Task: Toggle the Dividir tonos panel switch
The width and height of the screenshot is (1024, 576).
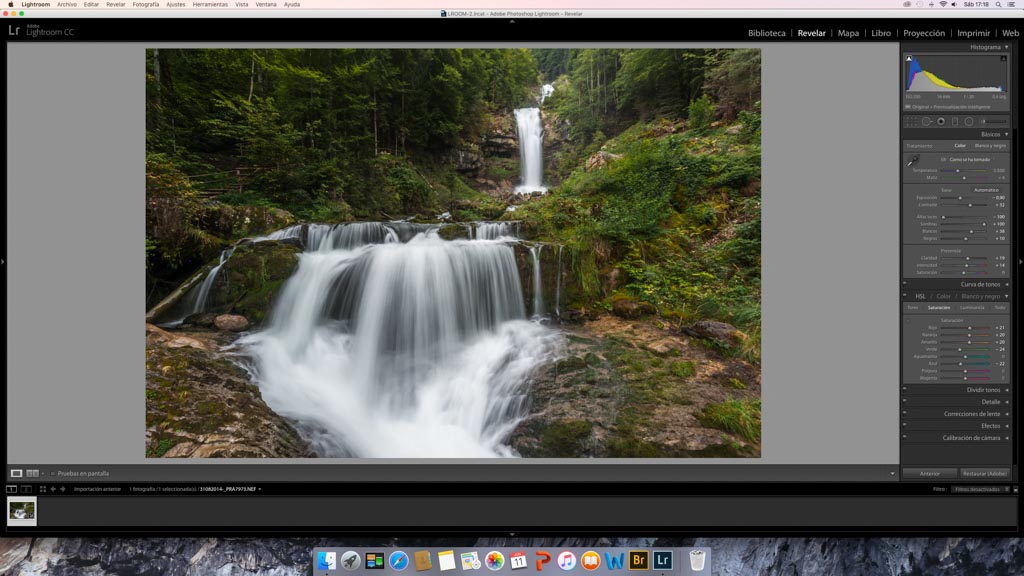Action: pyautogui.click(x=905, y=390)
